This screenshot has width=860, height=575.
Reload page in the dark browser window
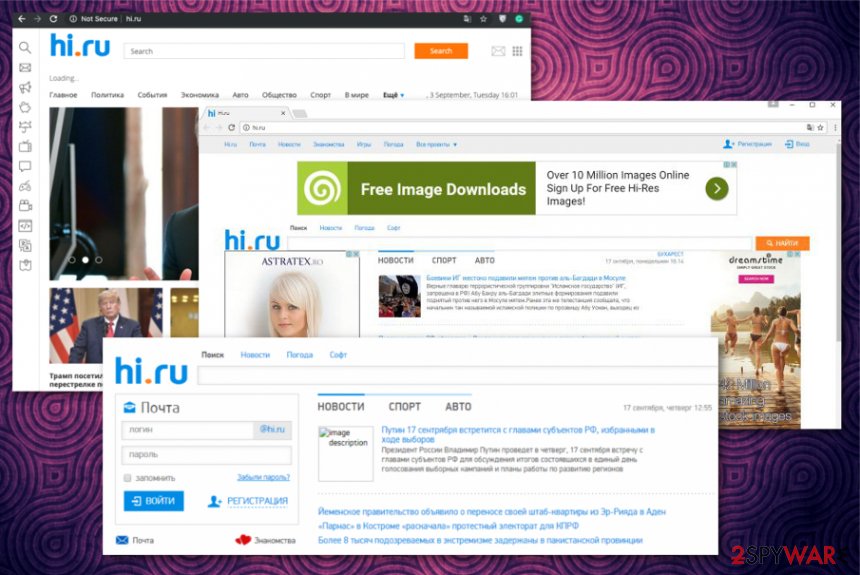click(x=53, y=19)
